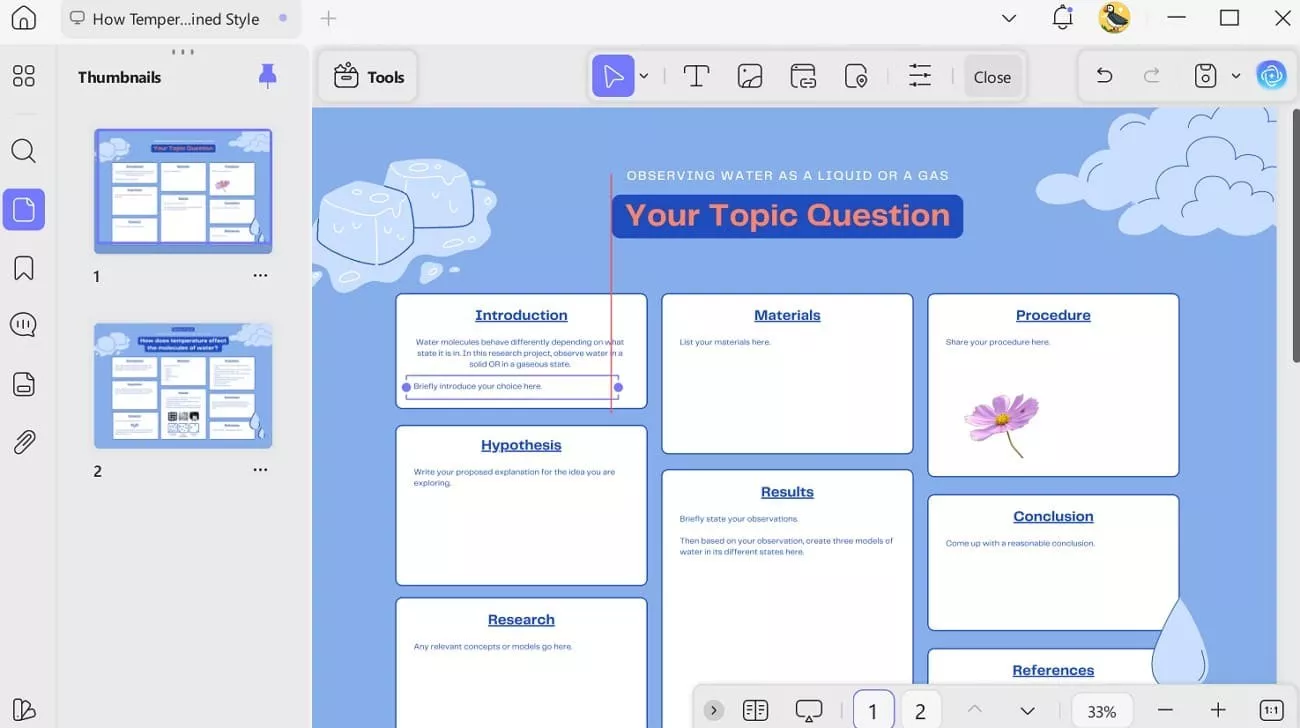Open the Search panel in the sidebar
Image resolution: width=1300 pixels, height=728 pixels.
(x=23, y=151)
